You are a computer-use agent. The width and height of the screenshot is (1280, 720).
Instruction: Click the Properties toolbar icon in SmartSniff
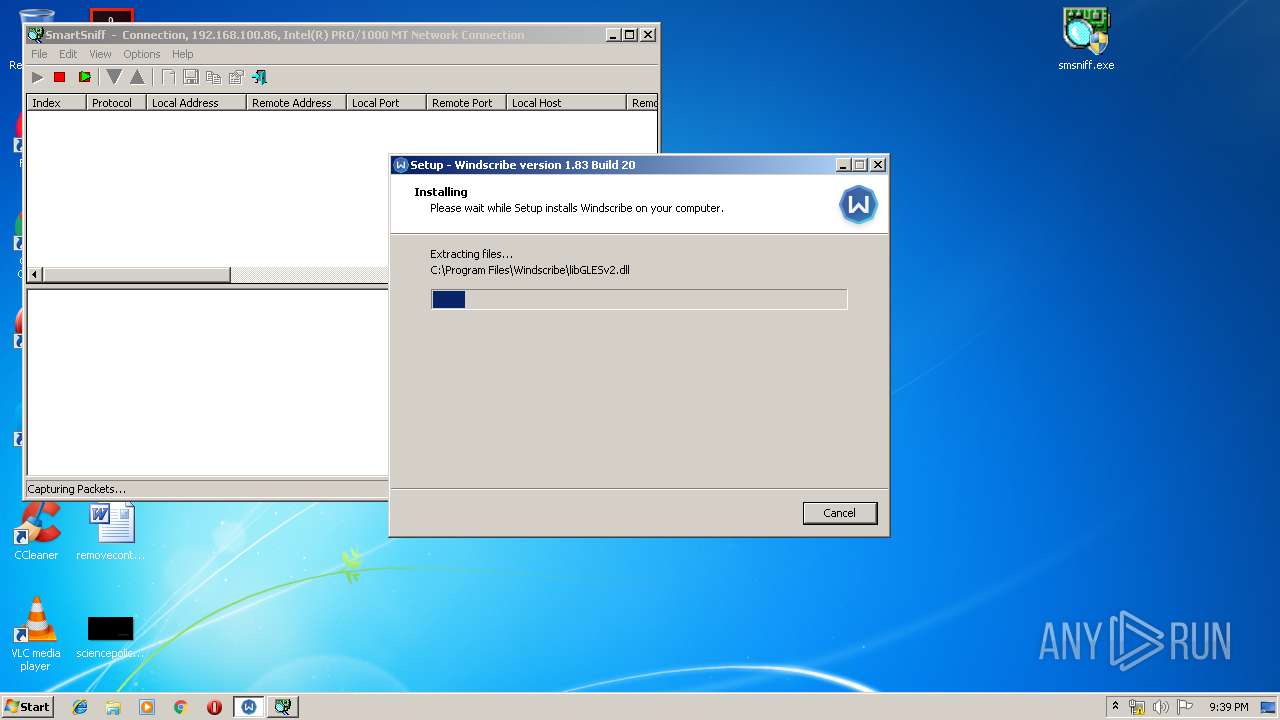pyautogui.click(x=236, y=77)
